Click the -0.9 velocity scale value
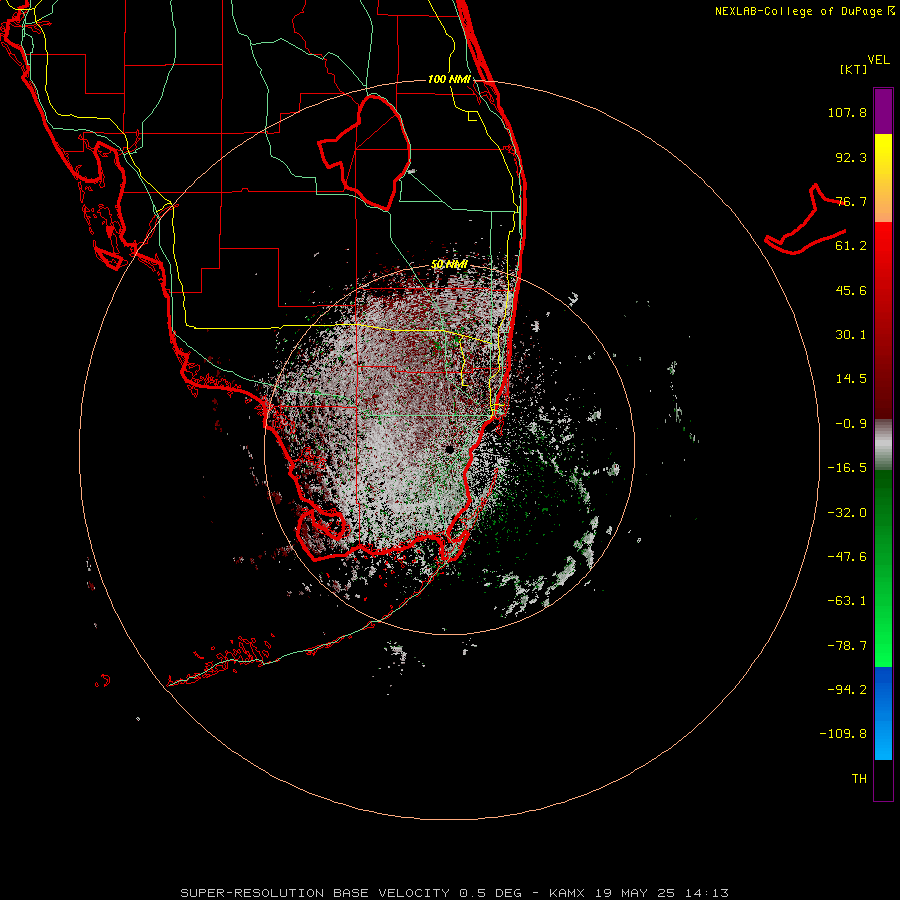Screen dimensions: 900x900 851,424
